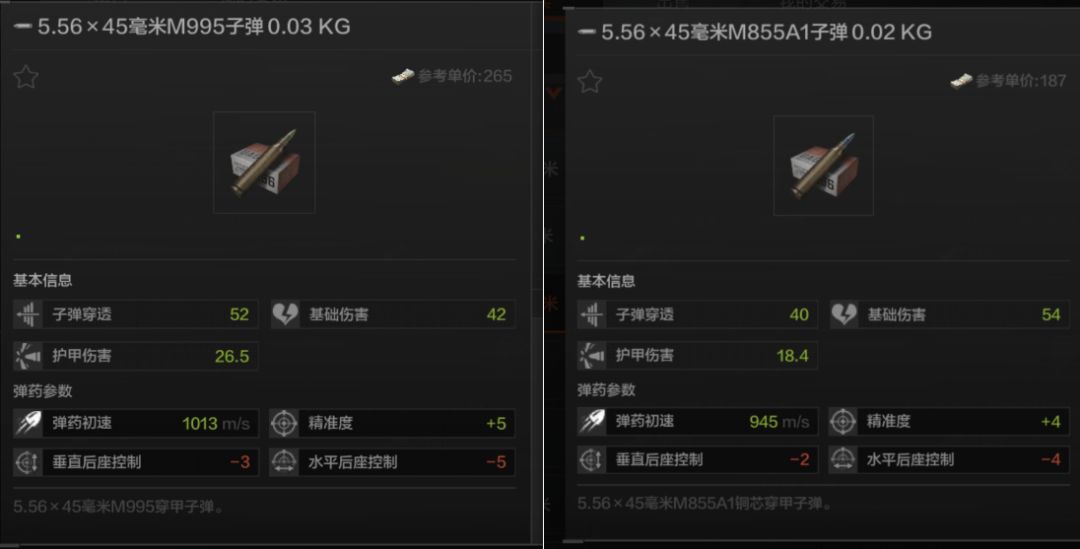This screenshot has height=549, width=1080.
Task: Click M995 vertical recoil control icon
Action: click(28, 462)
